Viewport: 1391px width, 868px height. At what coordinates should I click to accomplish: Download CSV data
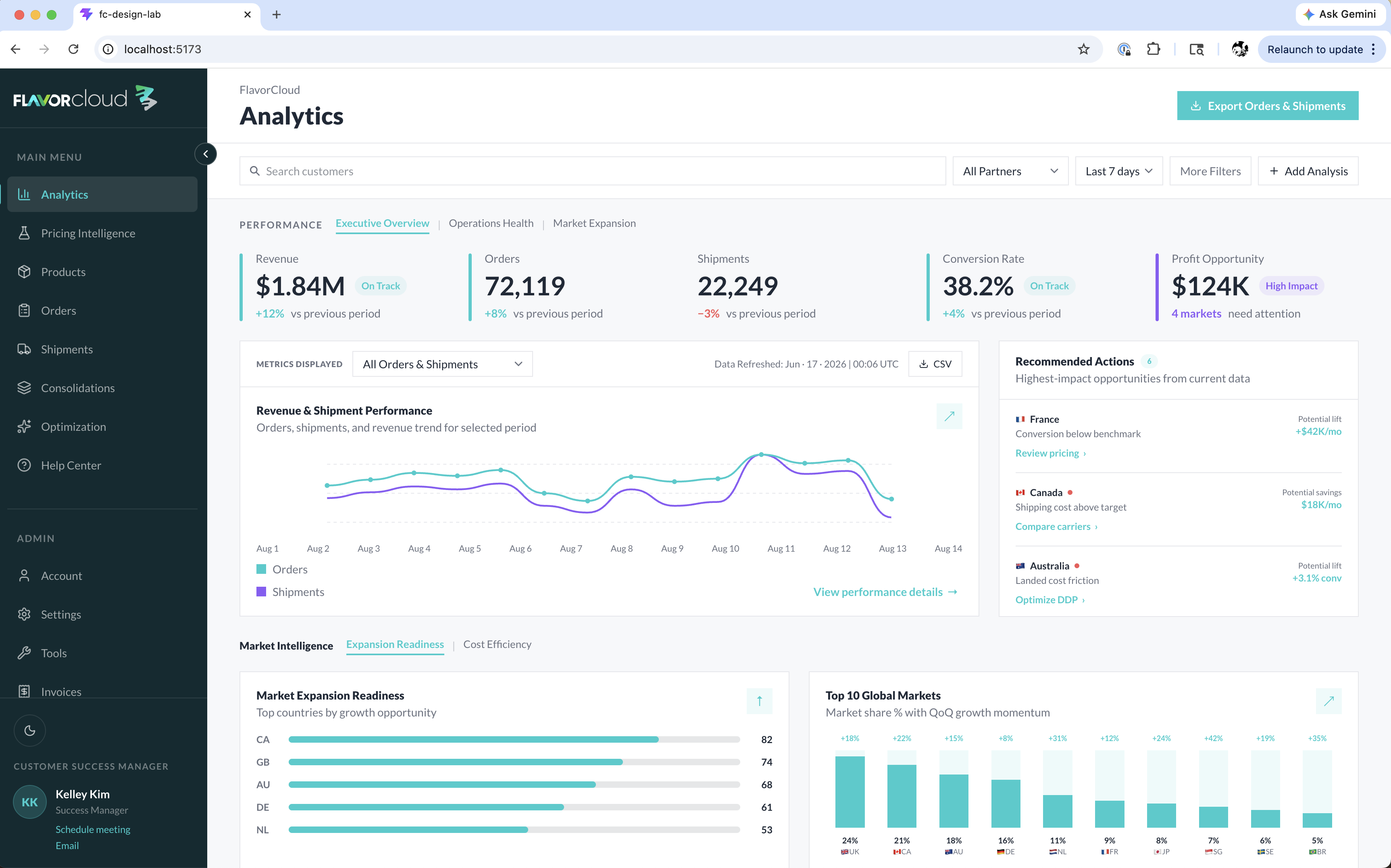(x=935, y=364)
